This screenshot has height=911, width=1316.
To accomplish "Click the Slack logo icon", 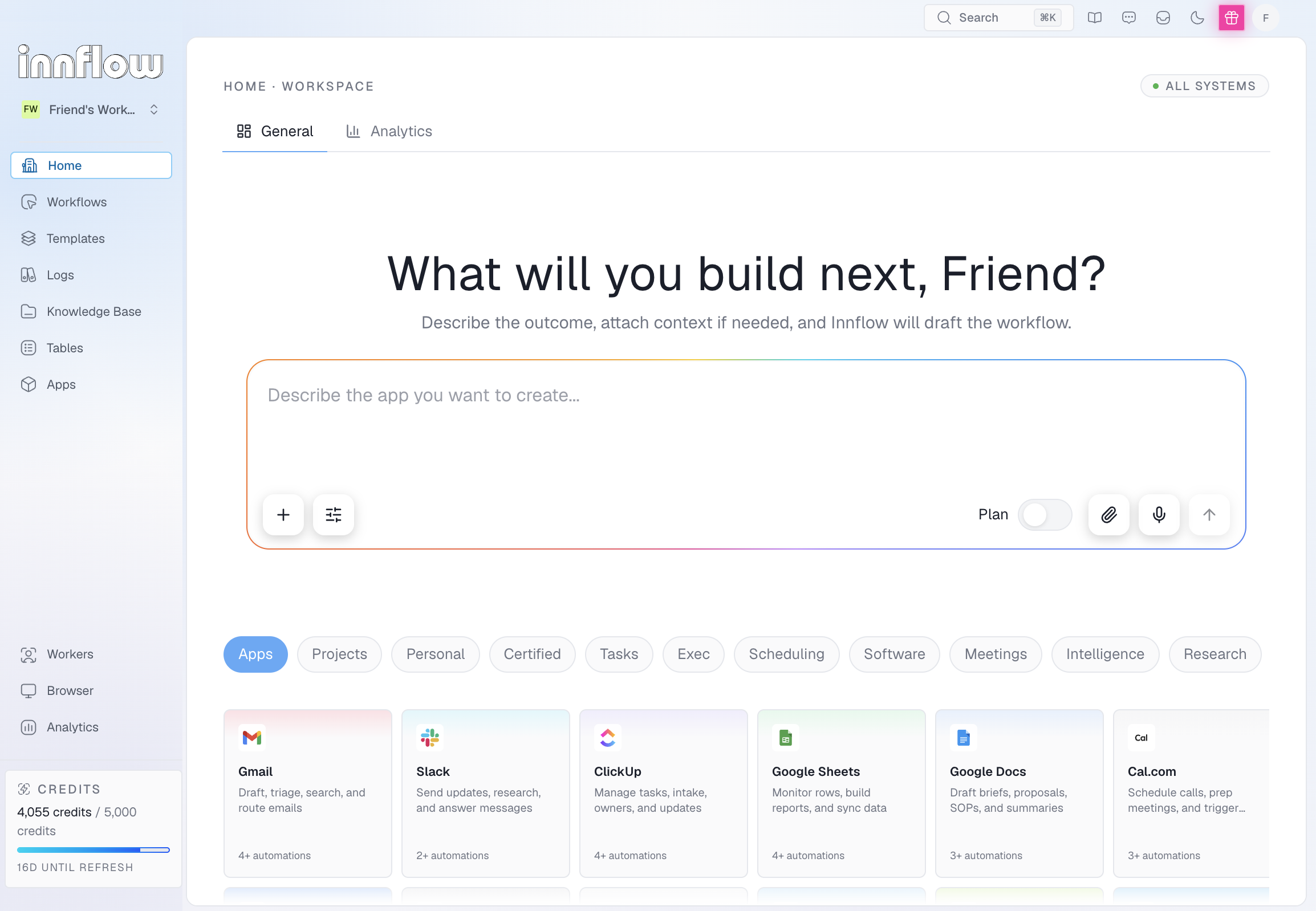I will [x=430, y=738].
